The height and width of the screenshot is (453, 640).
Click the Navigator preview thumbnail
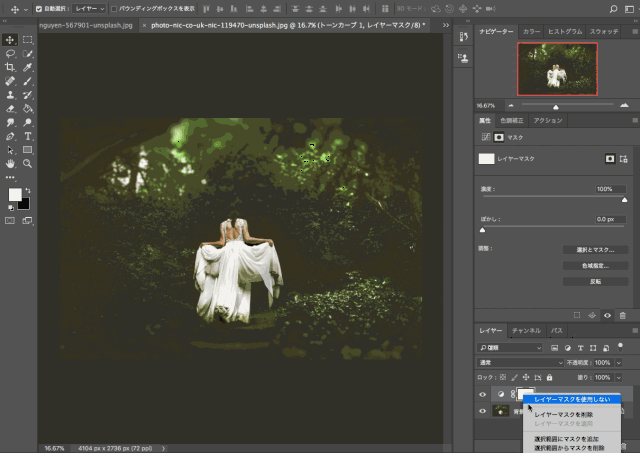pos(557,69)
